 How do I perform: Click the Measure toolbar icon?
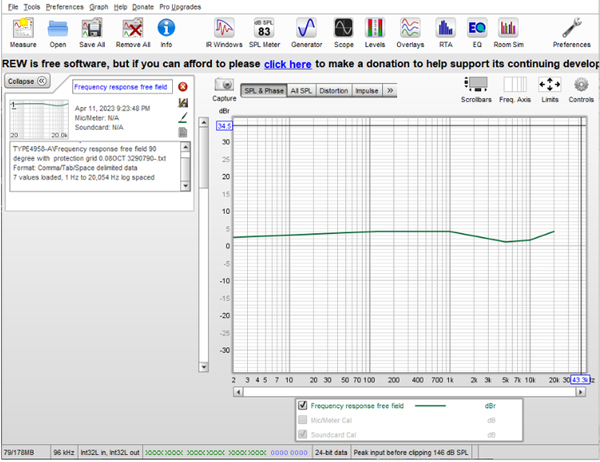(22, 28)
